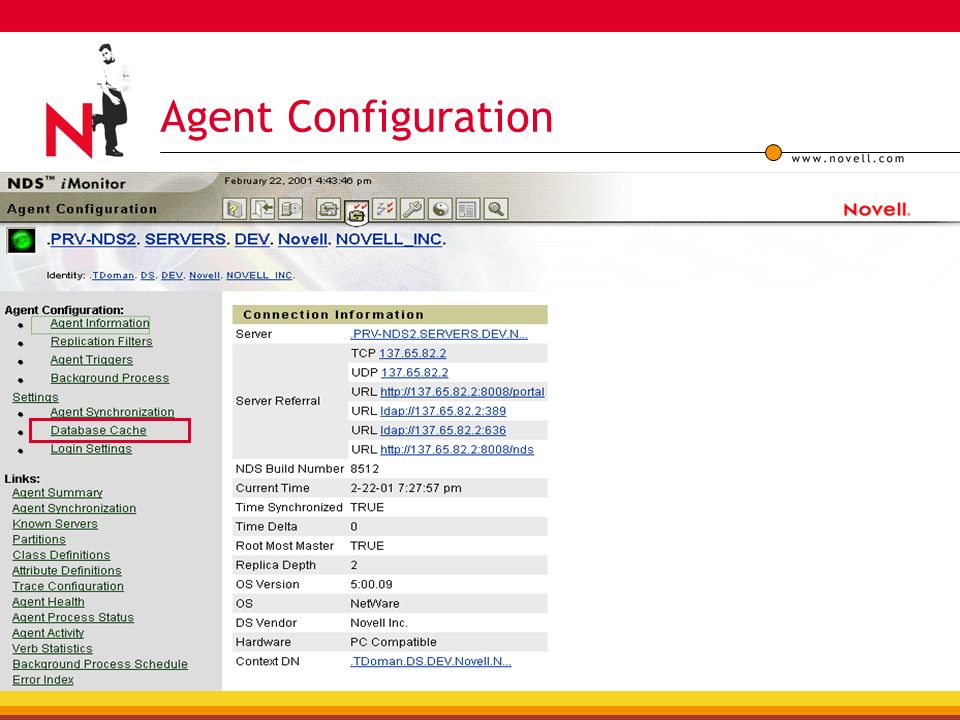Click the Settings link in sidebar
This screenshot has width=960, height=720.
coord(36,397)
